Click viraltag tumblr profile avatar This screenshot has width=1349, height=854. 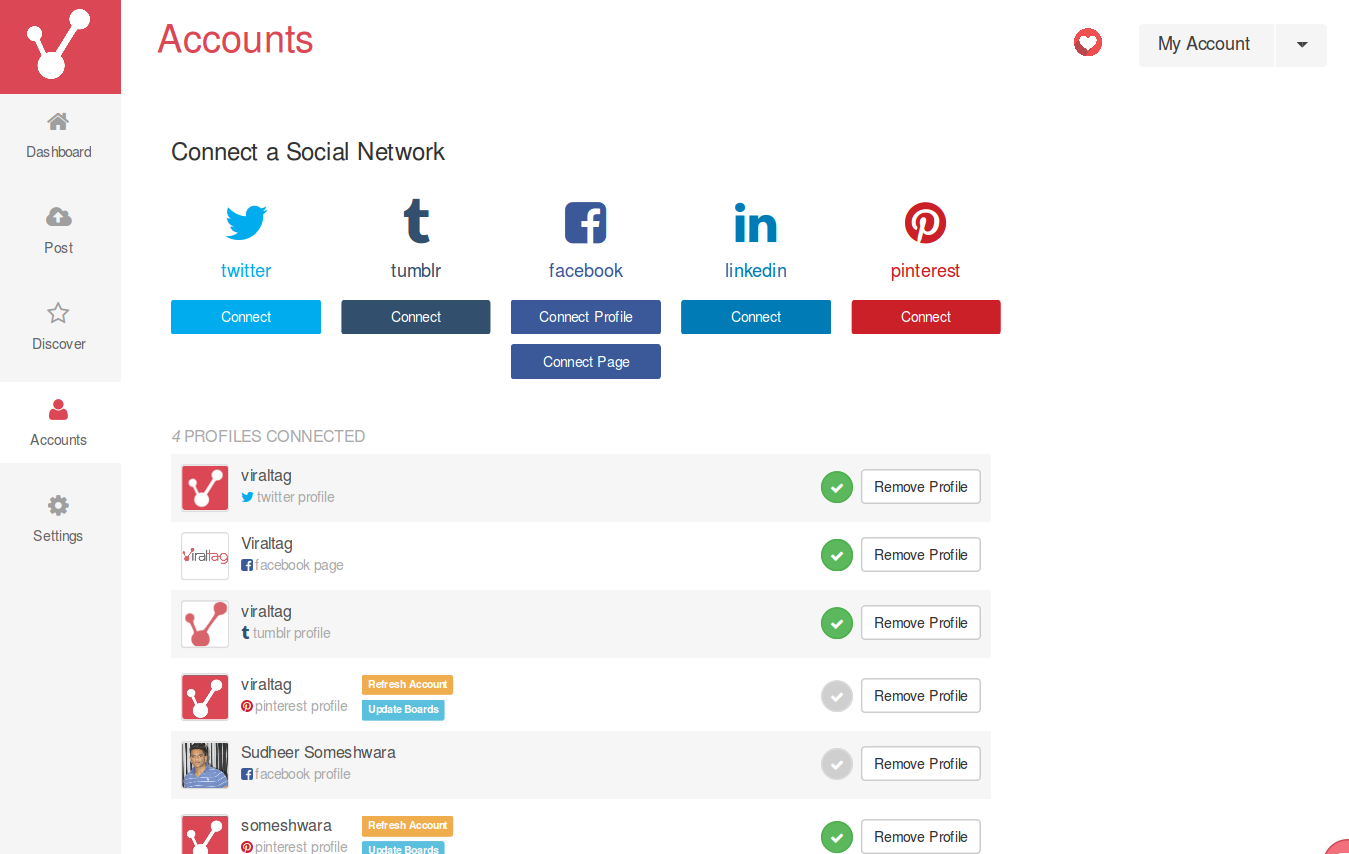pos(205,624)
